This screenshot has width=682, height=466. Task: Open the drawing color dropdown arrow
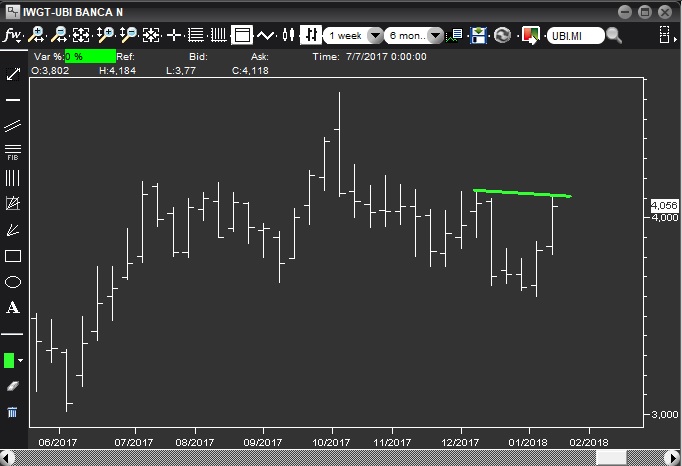(20, 360)
